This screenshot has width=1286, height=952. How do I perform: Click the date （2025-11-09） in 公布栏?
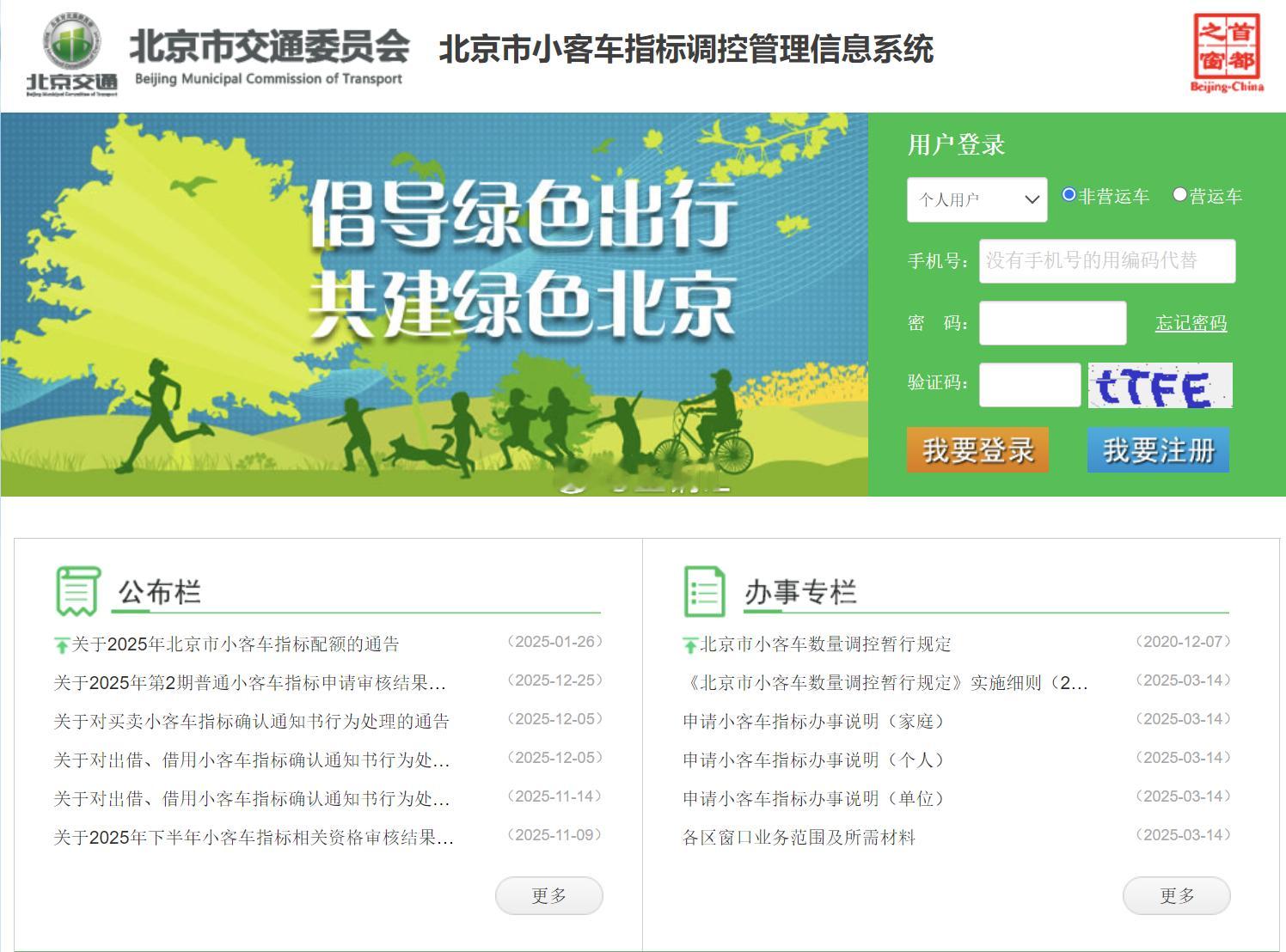555,835
